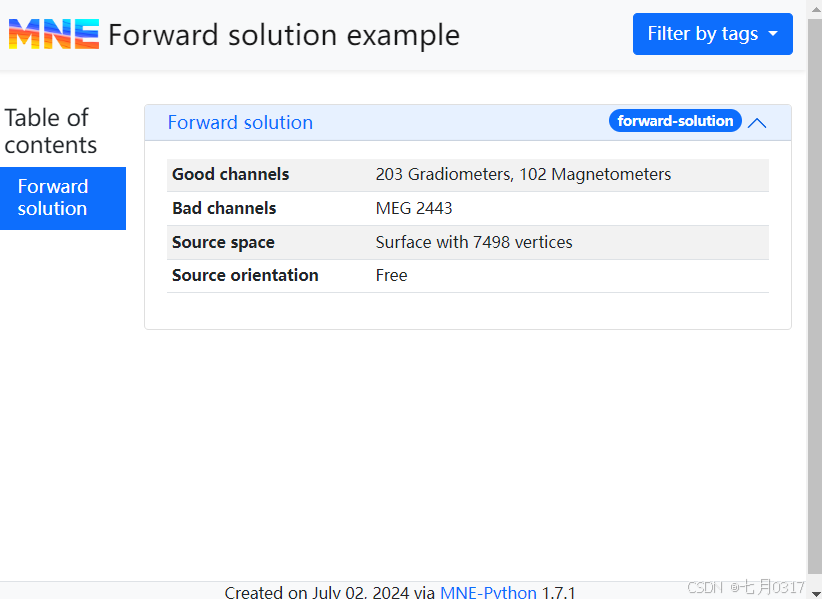Click the Free source orientation value
822x599 pixels.
(391, 275)
